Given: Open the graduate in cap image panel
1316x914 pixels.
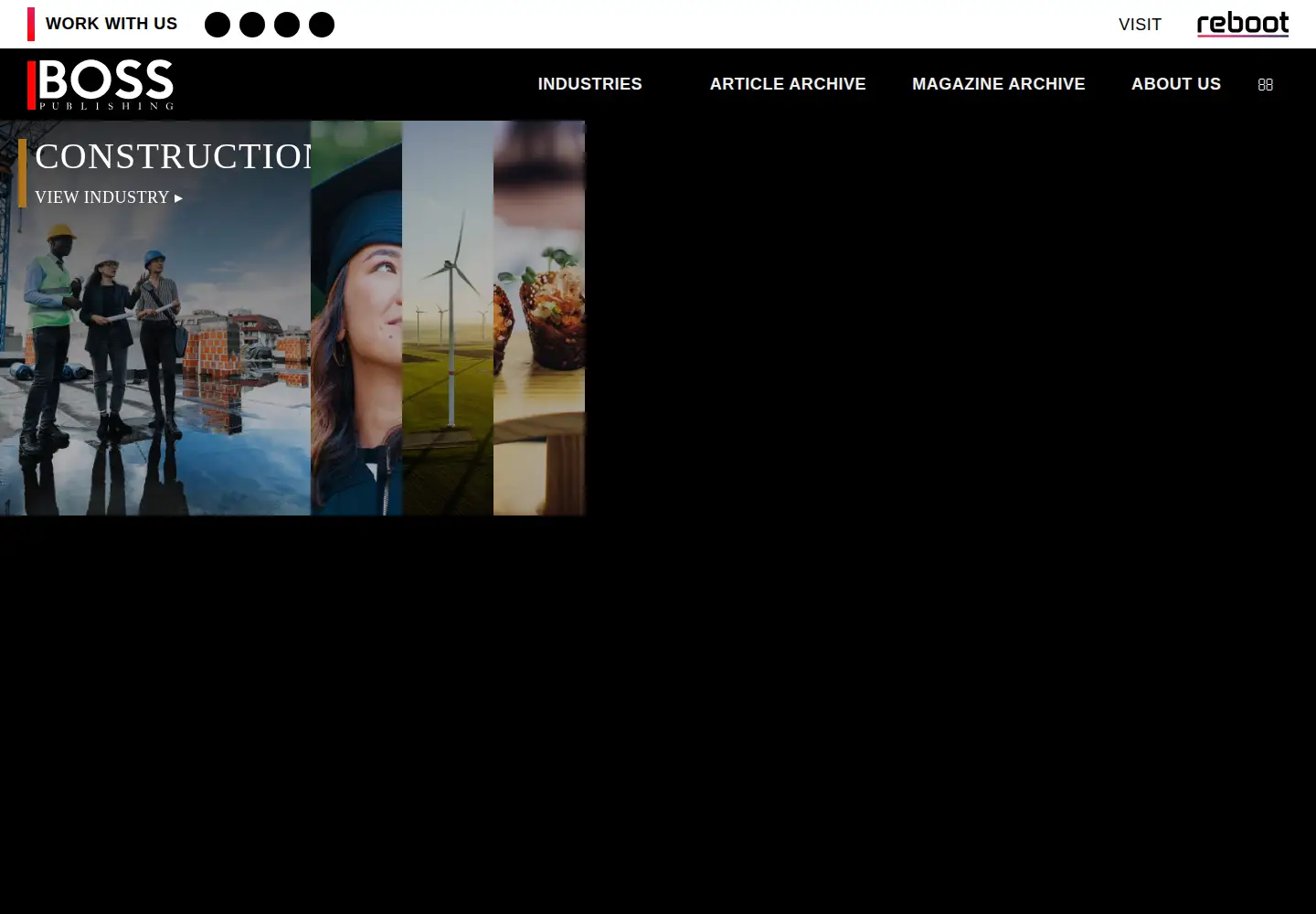Looking at the screenshot, I should (356, 318).
